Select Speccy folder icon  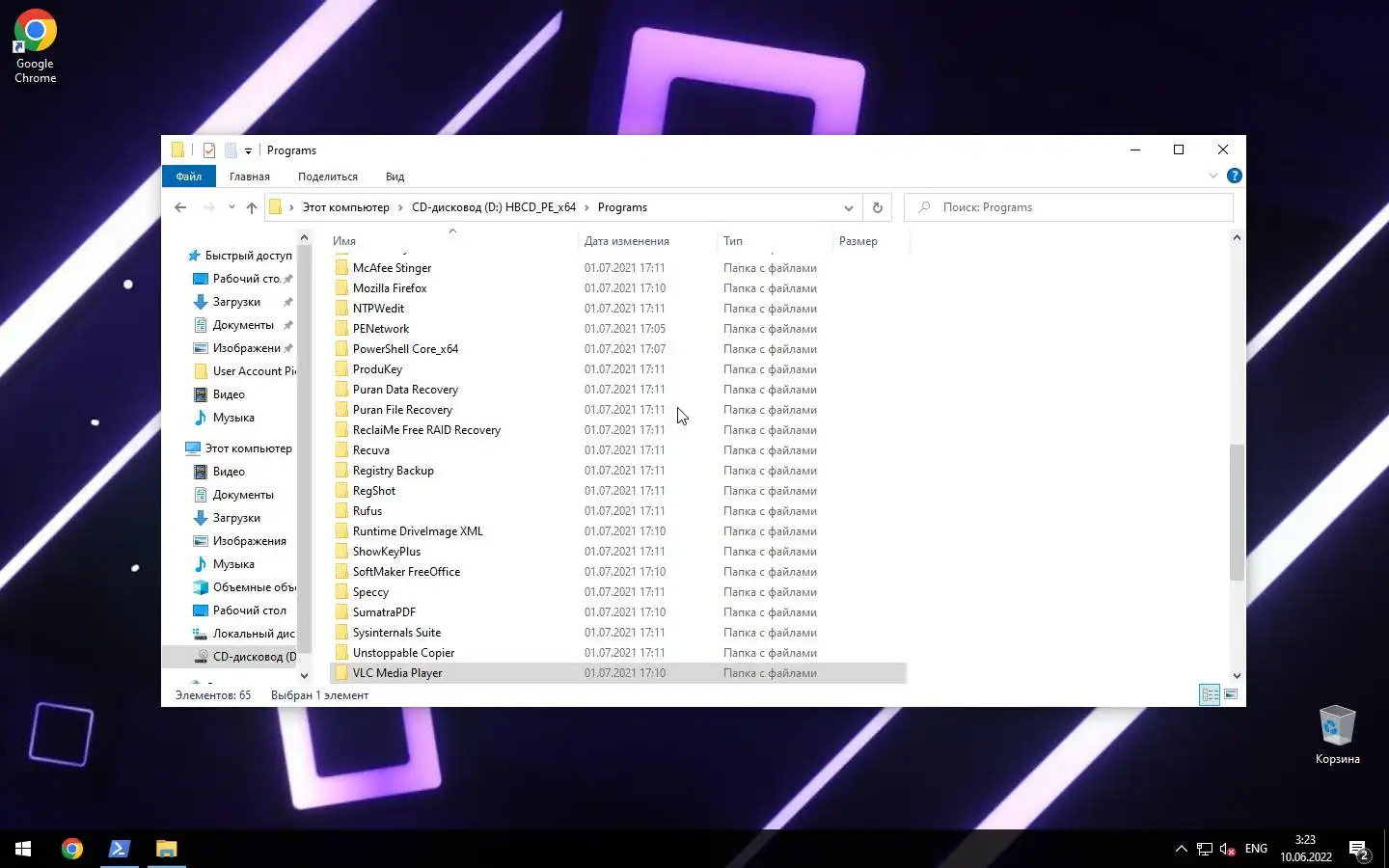(x=341, y=592)
